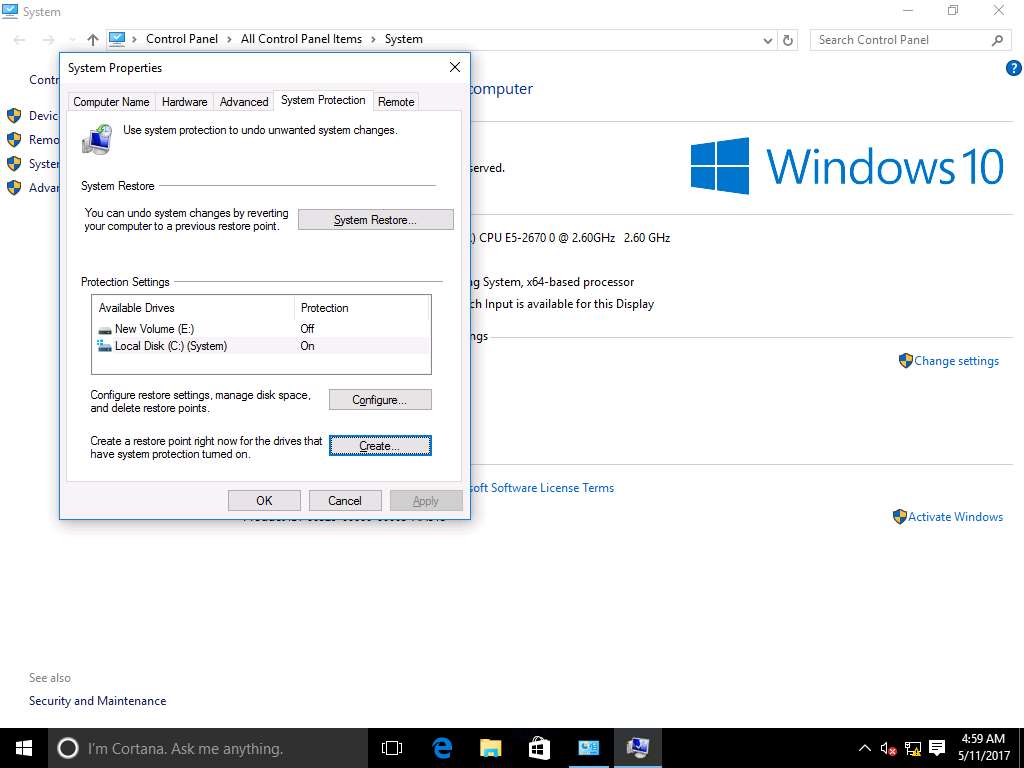This screenshot has height=768, width=1024.
Task: Click the muted volume tray icon
Action: coord(888,748)
